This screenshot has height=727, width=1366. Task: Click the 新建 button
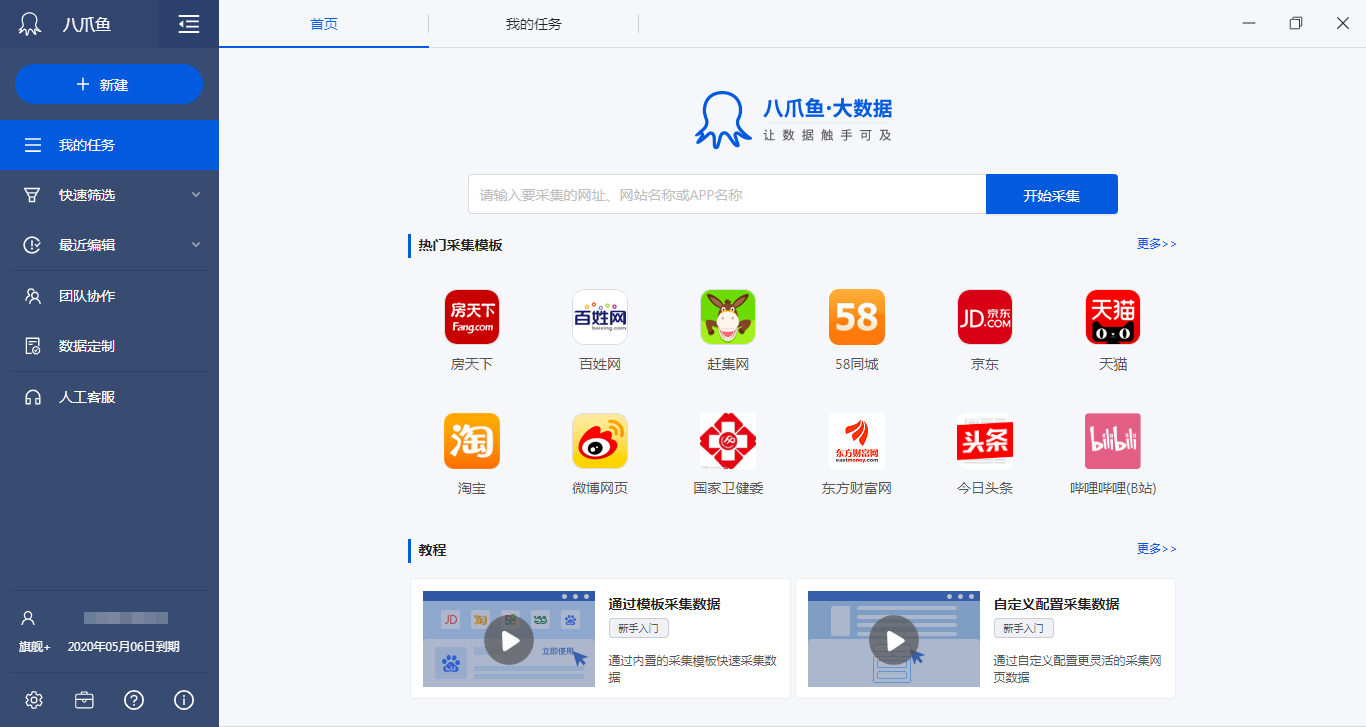coord(109,84)
